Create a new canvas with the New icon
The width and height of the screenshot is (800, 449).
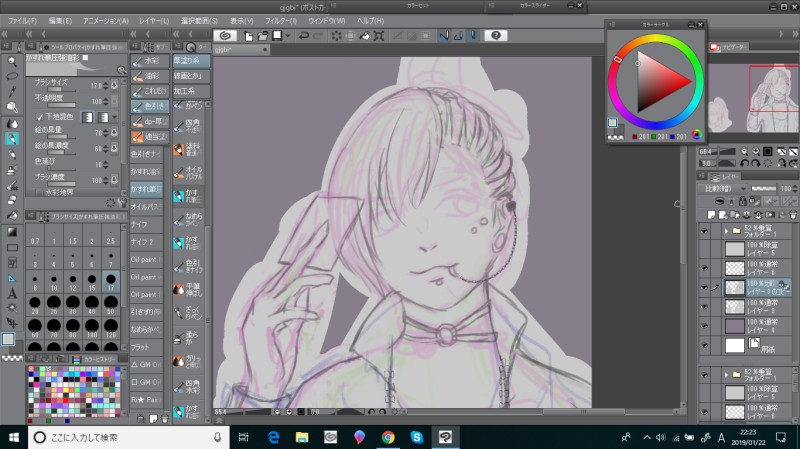tap(249, 36)
